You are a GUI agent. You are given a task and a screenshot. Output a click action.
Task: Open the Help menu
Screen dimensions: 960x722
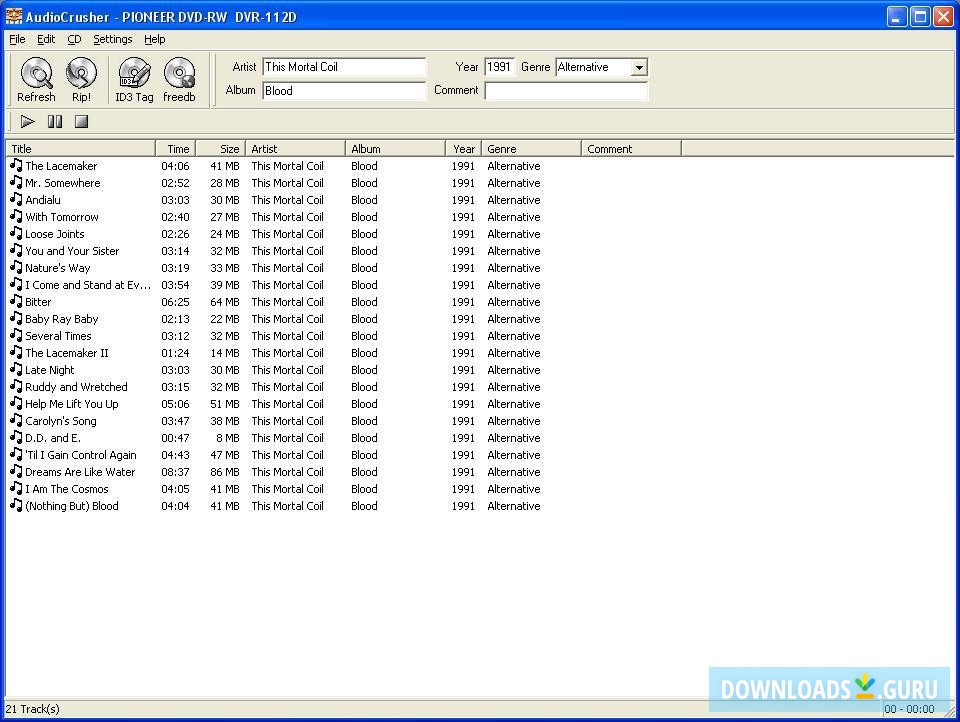click(x=154, y=39)
